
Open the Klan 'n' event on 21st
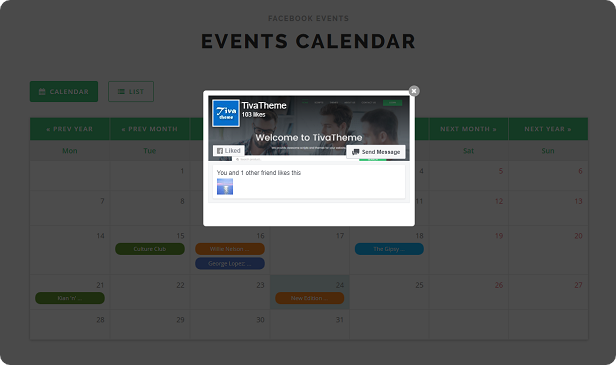pos(70,298)
